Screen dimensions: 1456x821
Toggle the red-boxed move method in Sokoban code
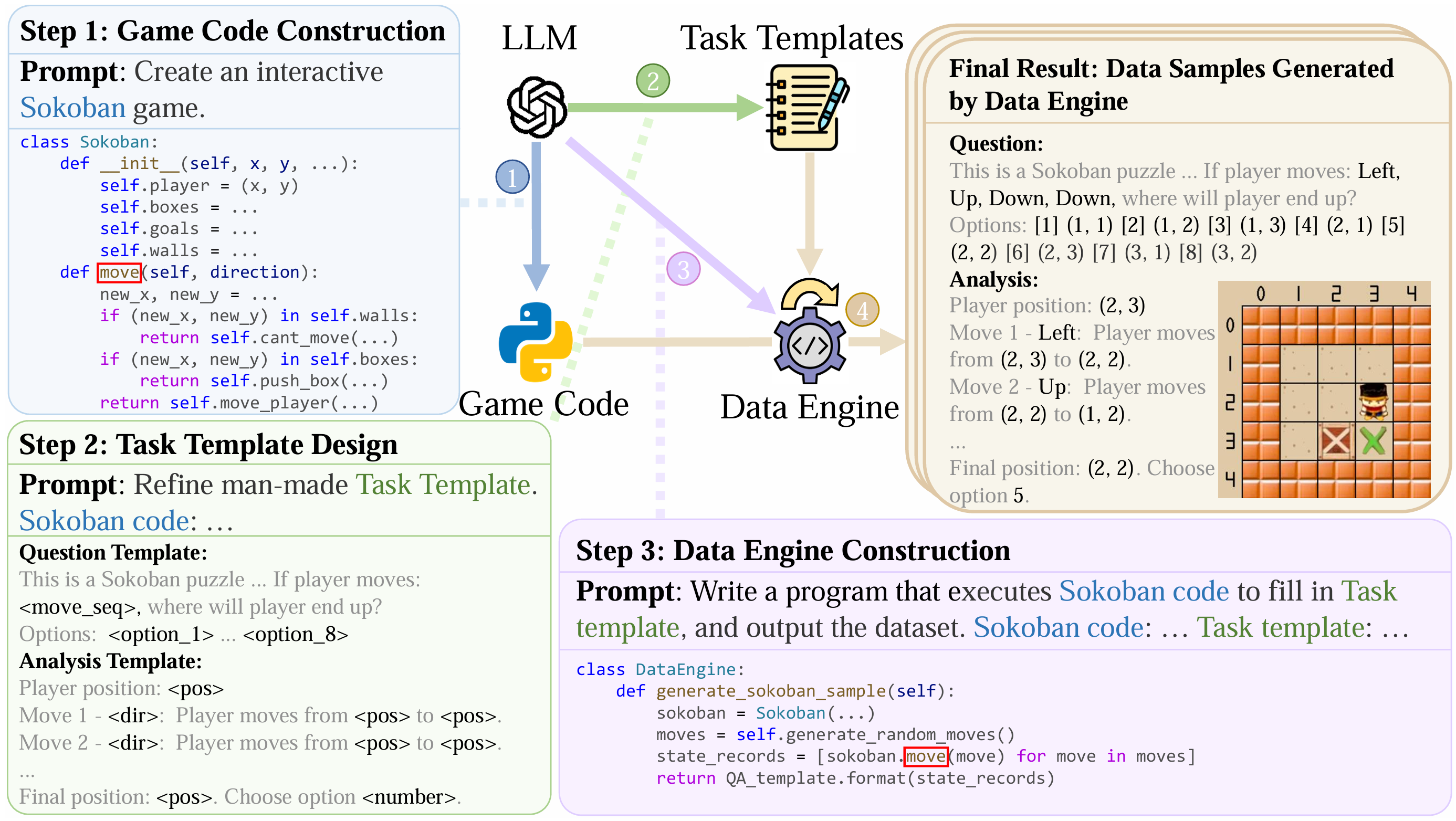(118, 272)
